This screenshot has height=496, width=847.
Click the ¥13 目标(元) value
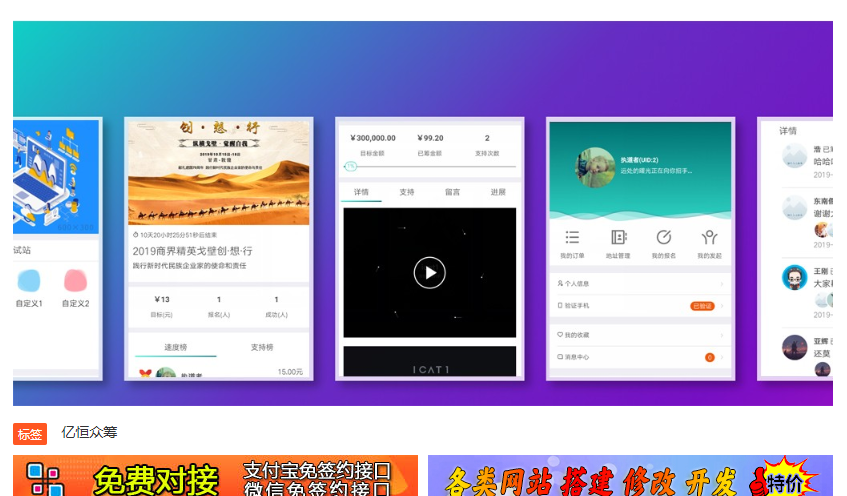(162, 299)
